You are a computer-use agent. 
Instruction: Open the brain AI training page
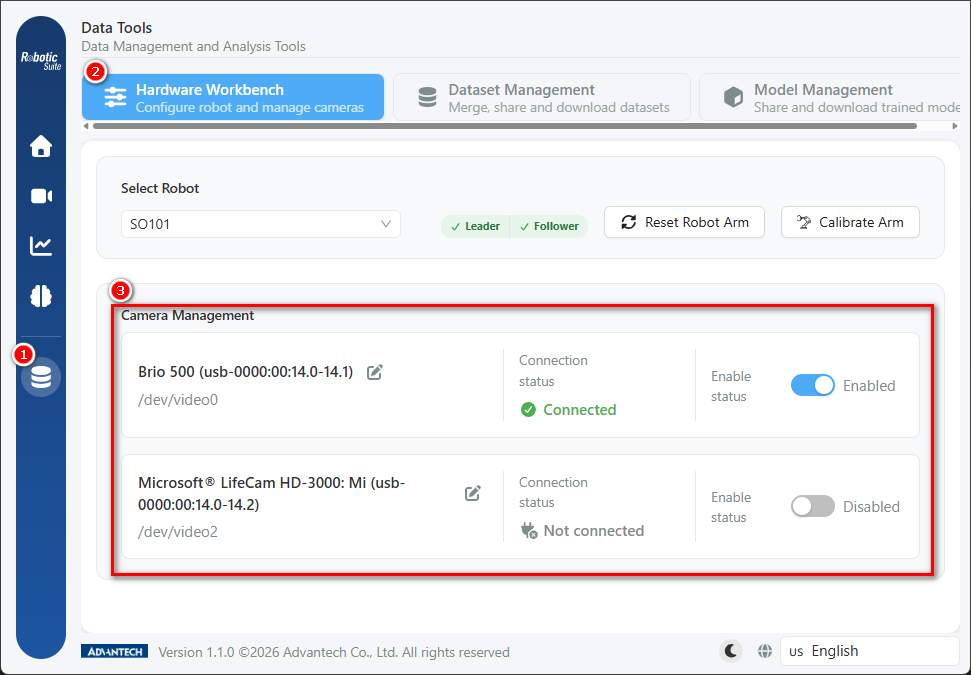coord(41,296)
